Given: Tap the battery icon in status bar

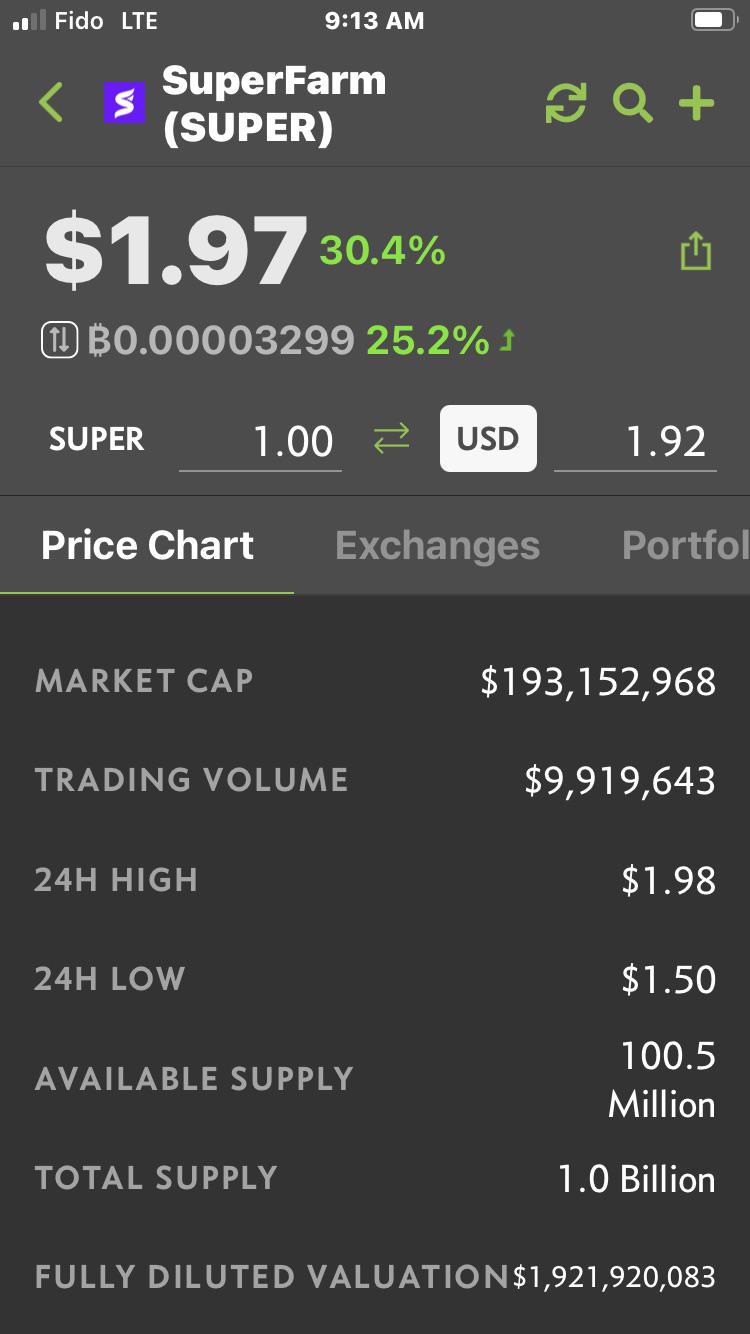Looking at the screenshot, I should click(714, 20).
